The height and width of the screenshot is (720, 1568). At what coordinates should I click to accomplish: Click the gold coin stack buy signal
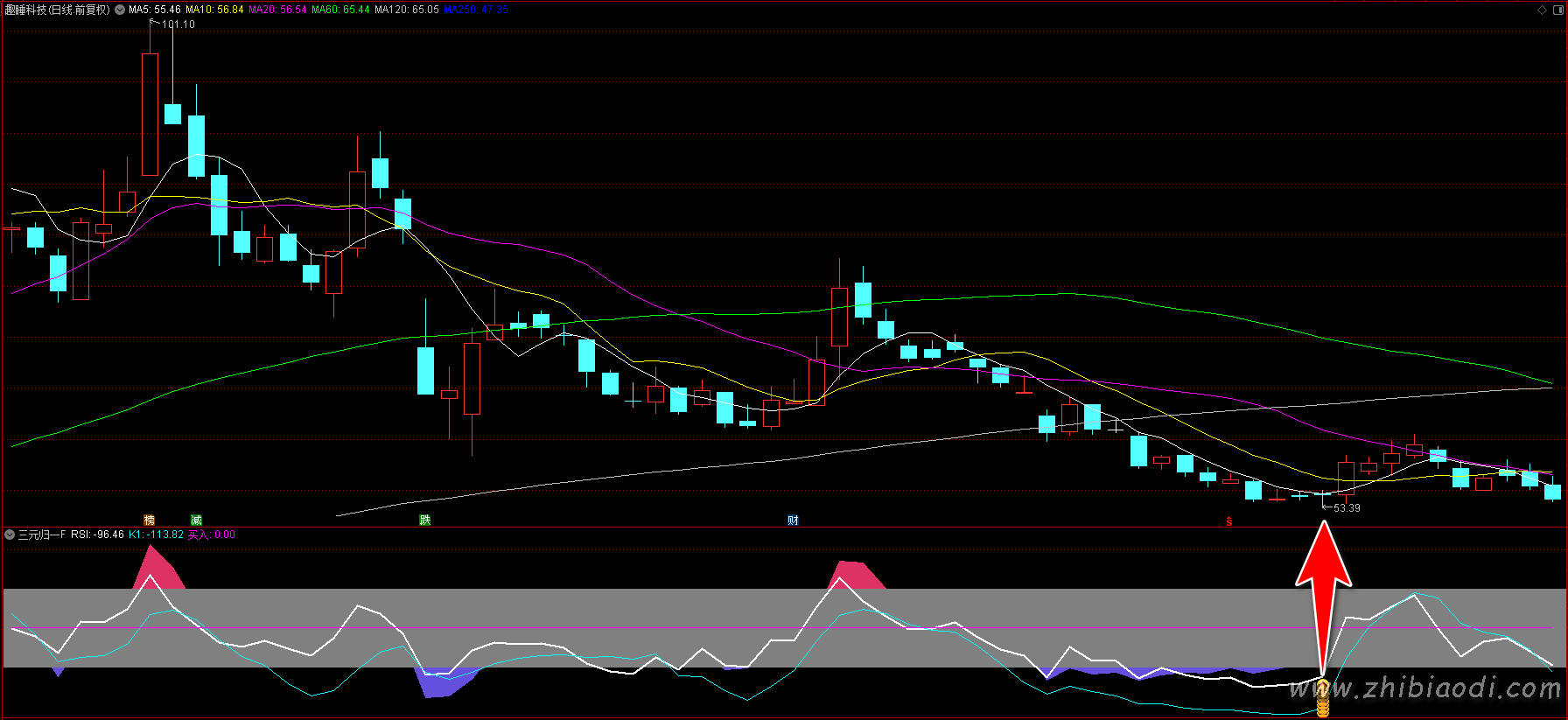[1322, 696]
